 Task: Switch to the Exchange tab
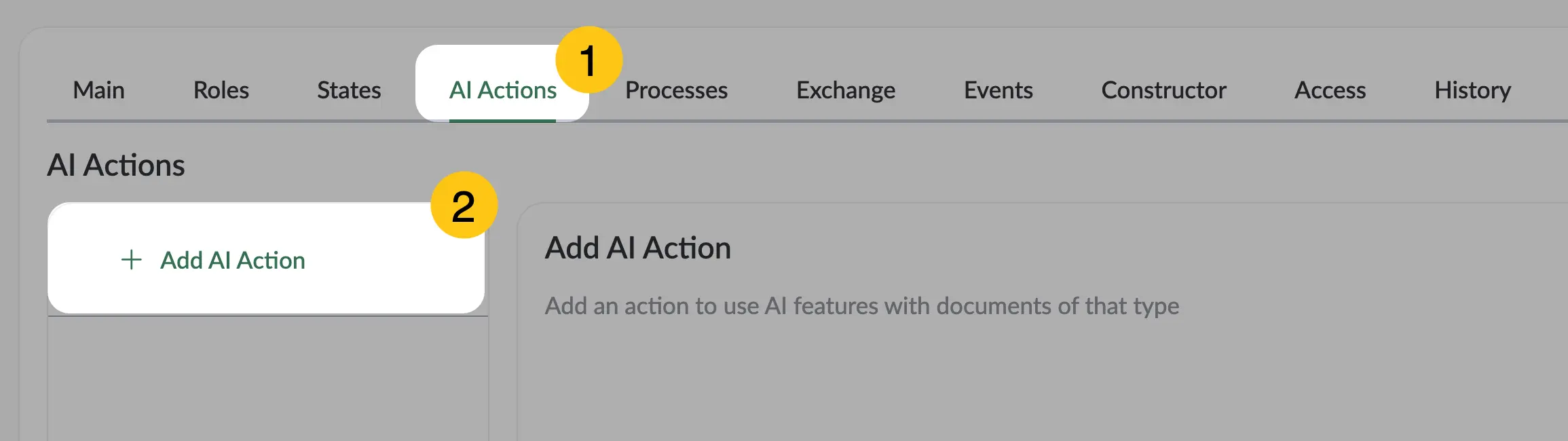point(846,90)
